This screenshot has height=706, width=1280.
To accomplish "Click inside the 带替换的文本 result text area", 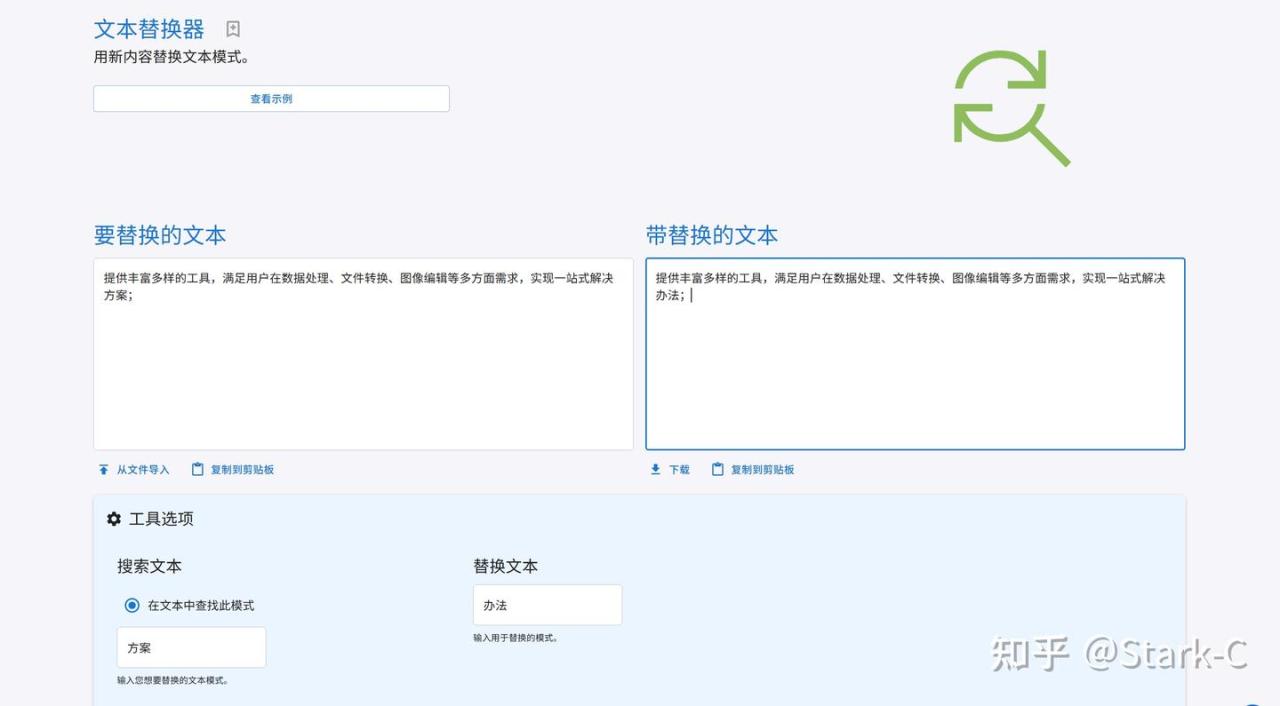I will pyautogui.click(x=915, y=370).
